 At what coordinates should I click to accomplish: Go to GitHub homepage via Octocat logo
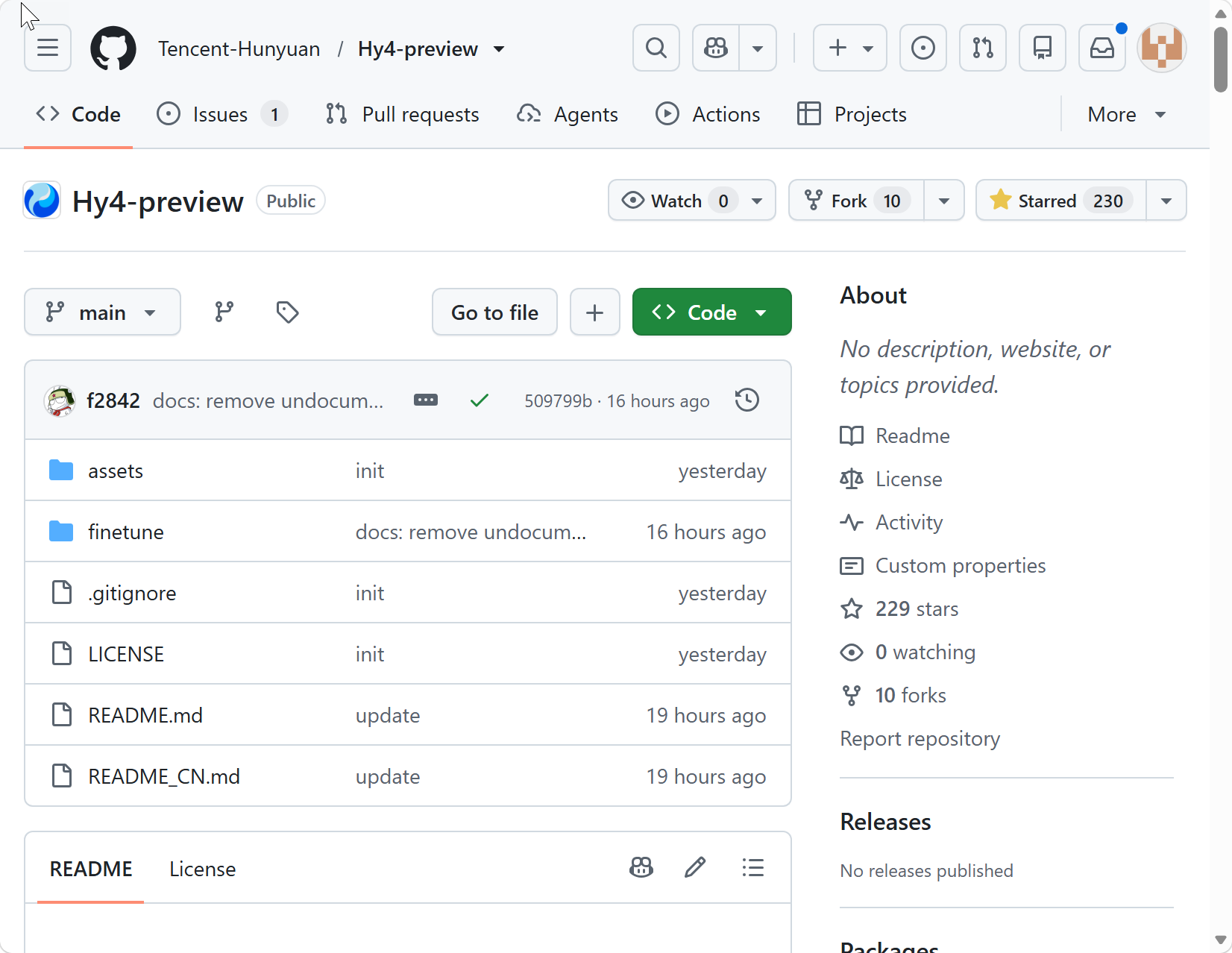click(x=113, y=48)
